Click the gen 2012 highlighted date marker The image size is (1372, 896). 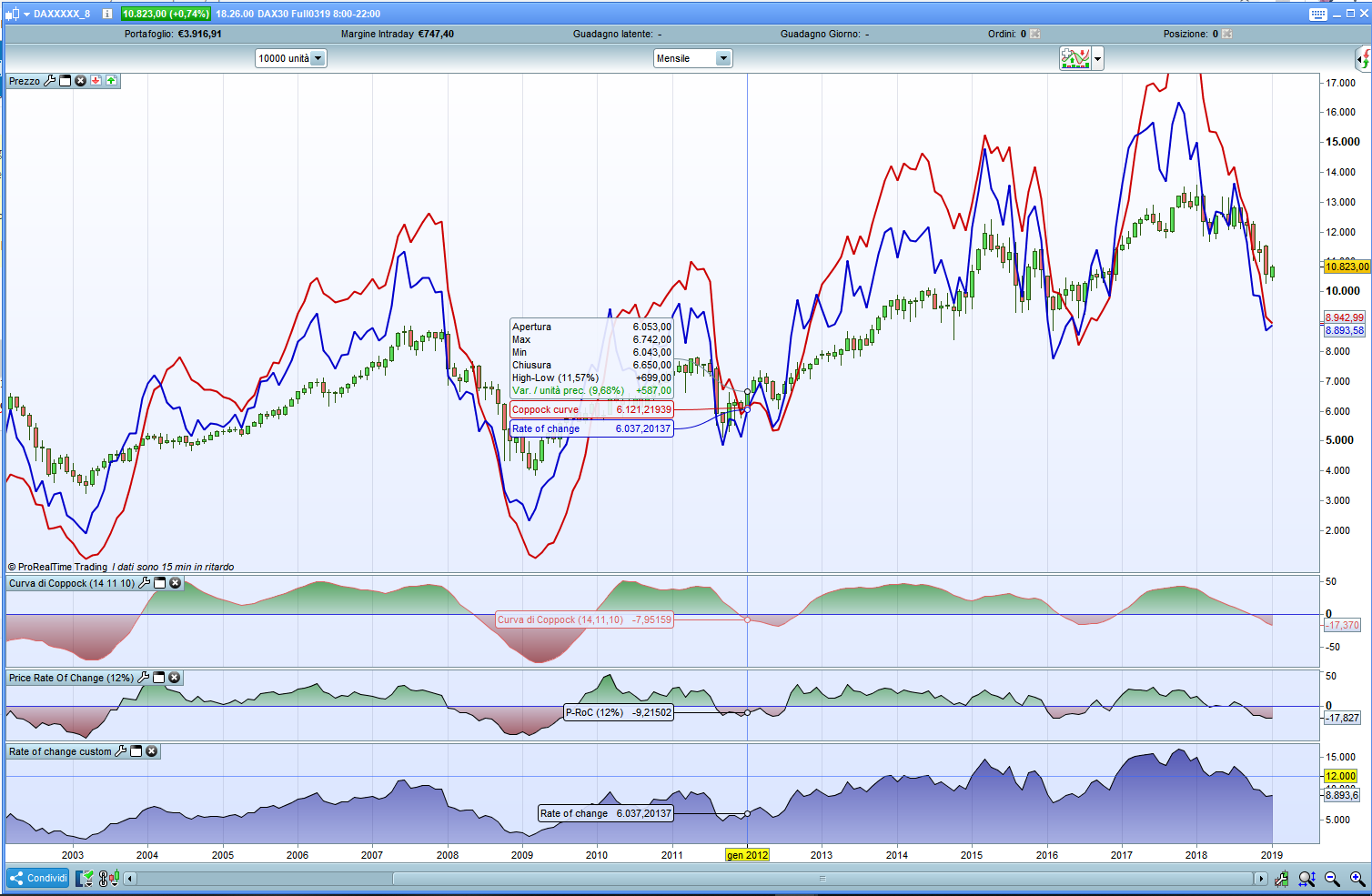click(747, 855)
